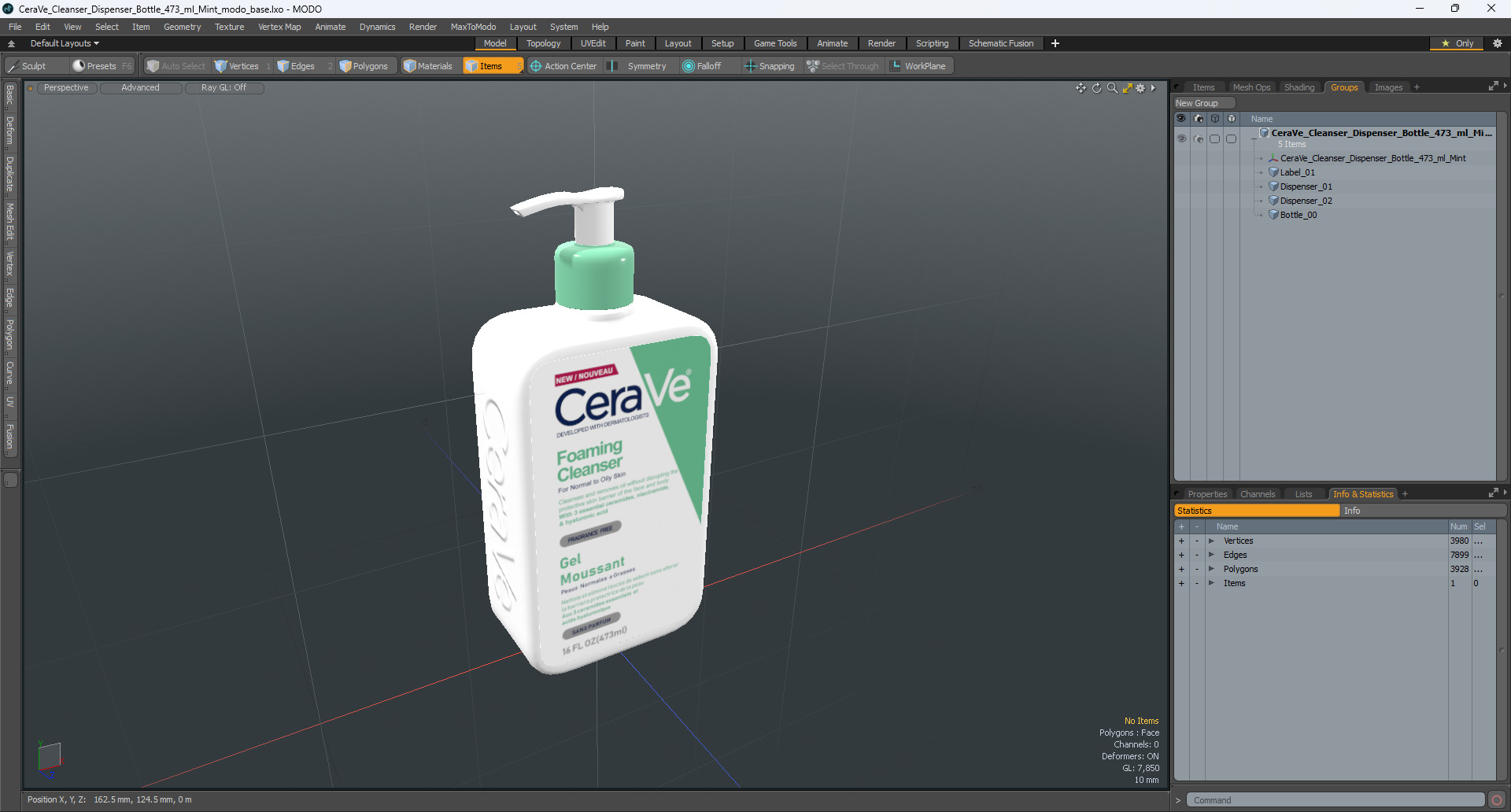Click the viewport rotate icon
This screenshot has height=812, width=1511.
[x=1096, y=88]
